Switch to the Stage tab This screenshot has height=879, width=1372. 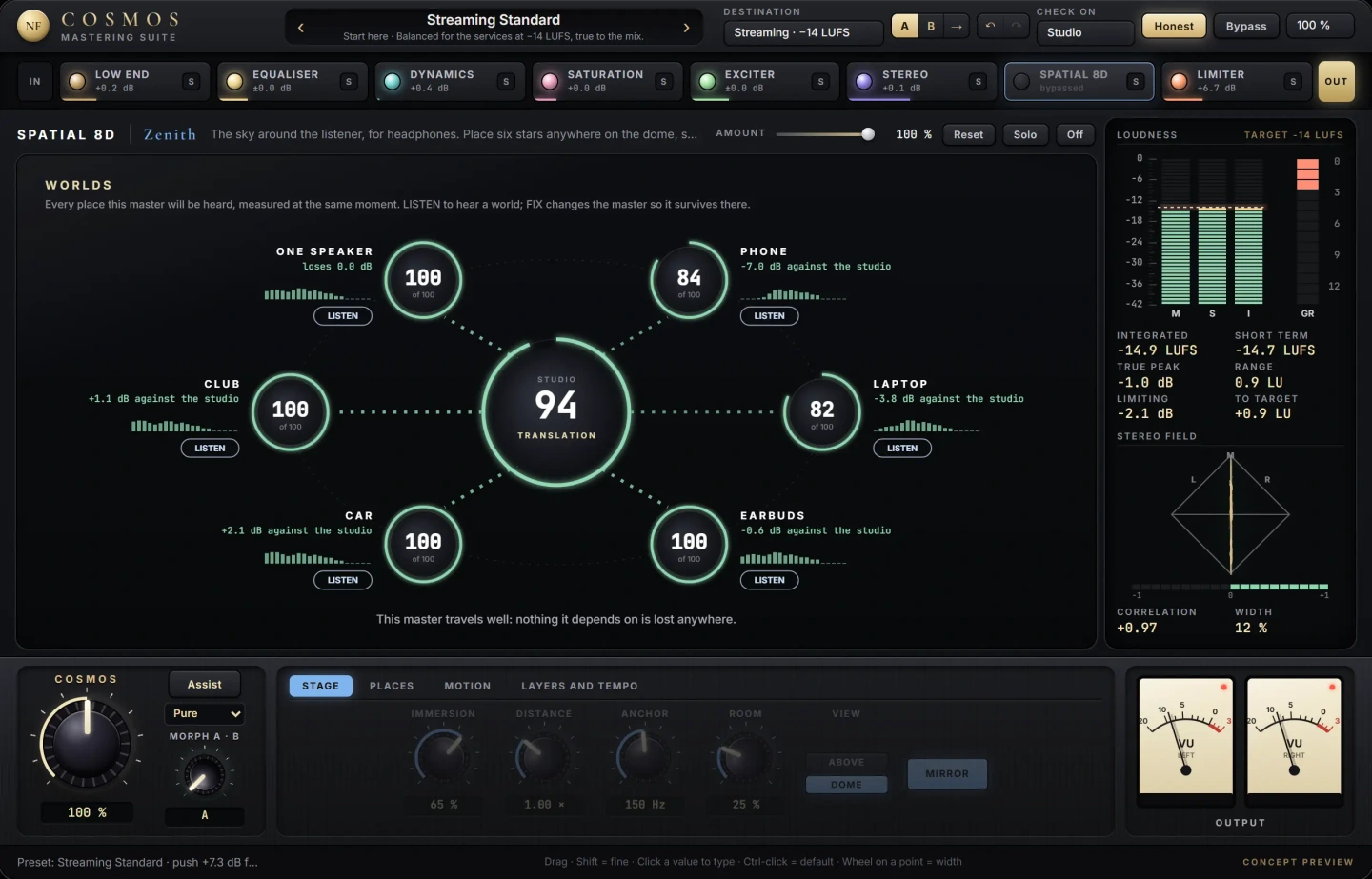(x=320, y=686)
